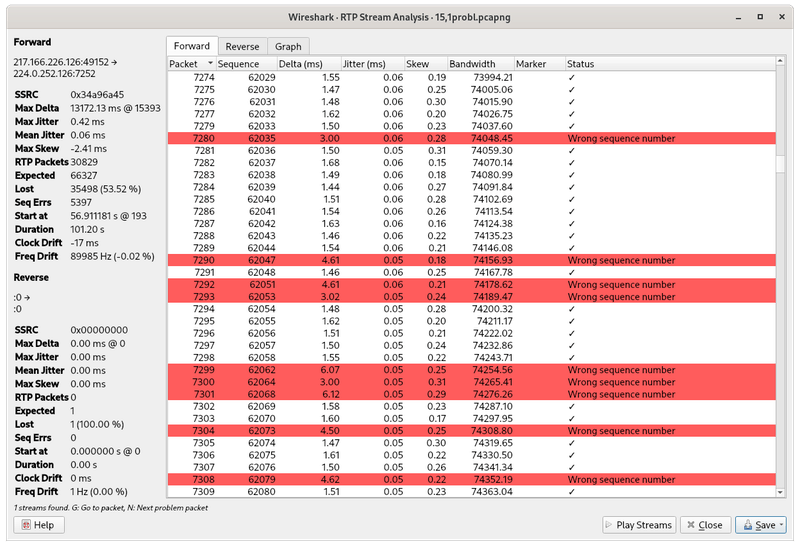800x547 pixels.
Task: Click the Start at 56.911181 s value
Action: pyautogui.click(x=108, y=216)
